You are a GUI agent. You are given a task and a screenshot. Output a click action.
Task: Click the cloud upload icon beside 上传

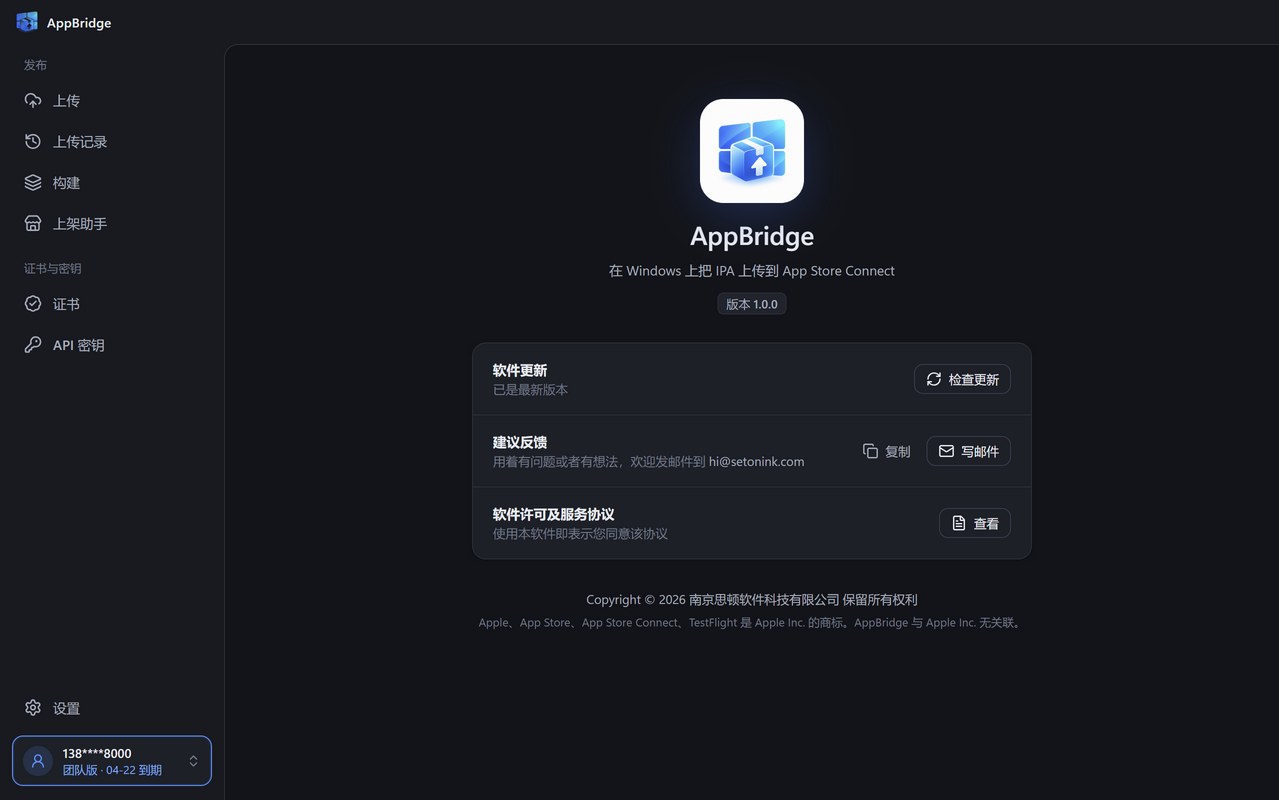[x=33, y=101]
